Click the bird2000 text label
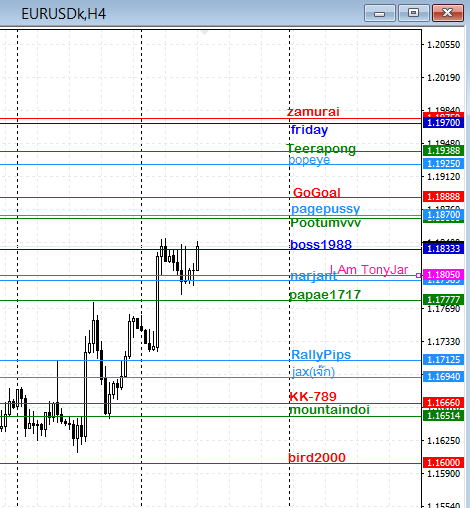The image size is (470, 508). coord(317,458)
